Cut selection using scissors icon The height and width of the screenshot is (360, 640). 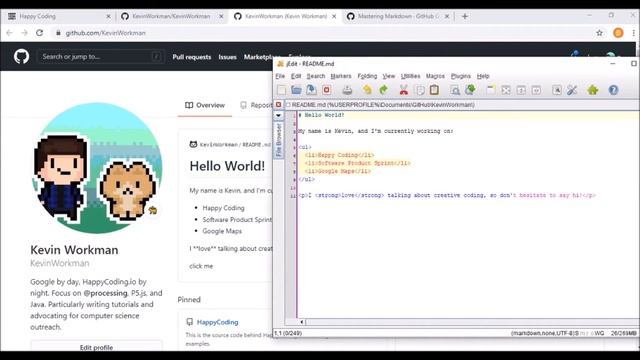tap(404, 90)
